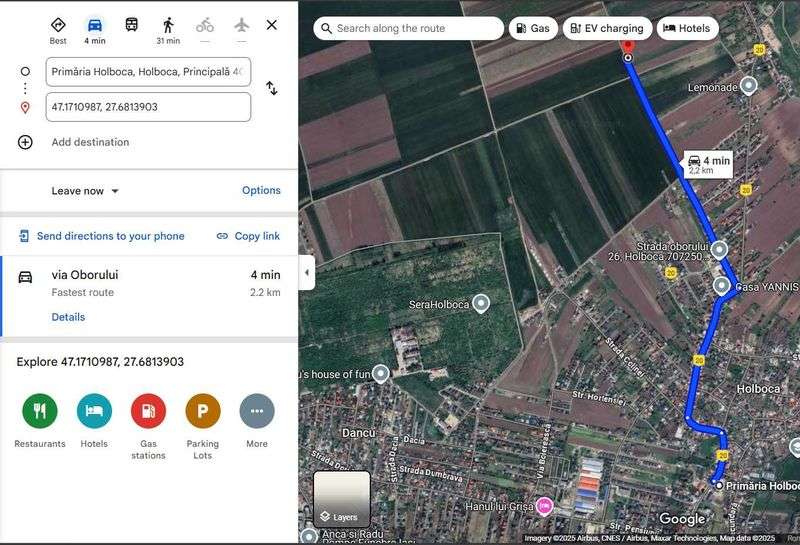Viewport: 800px width, 545px height.
Task: Select Best travel mode icon
Action: (x=58, y=25)
